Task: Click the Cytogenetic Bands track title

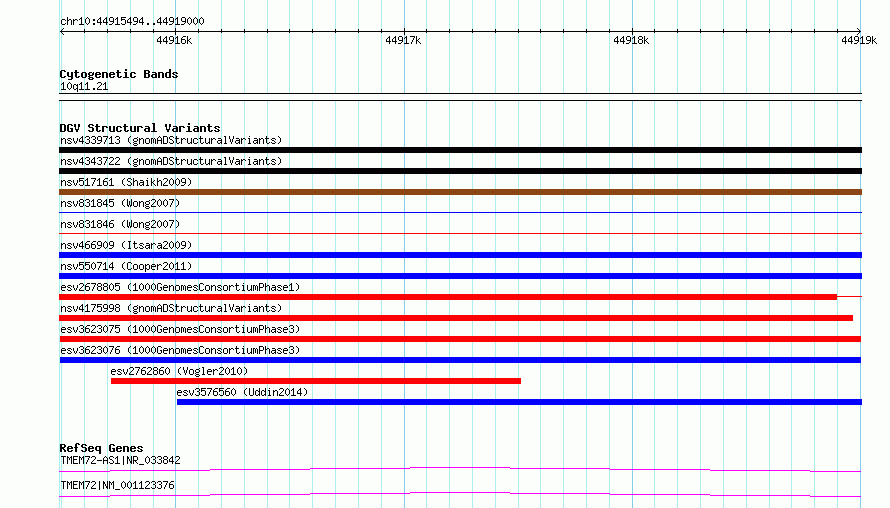Action: [x=119, y=74]
